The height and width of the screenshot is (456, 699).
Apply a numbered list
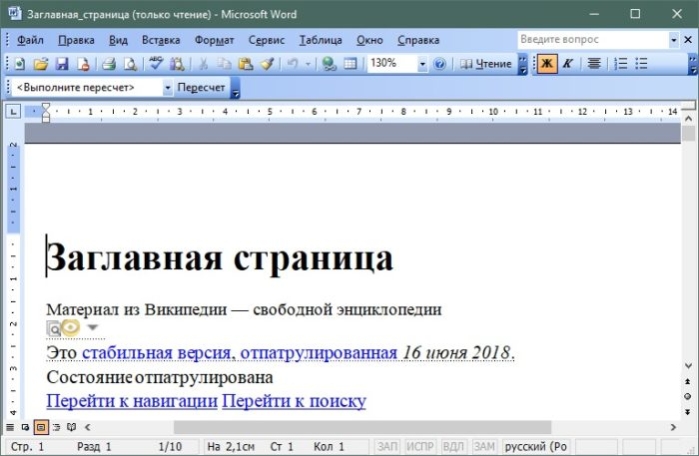tap(621, 64)
